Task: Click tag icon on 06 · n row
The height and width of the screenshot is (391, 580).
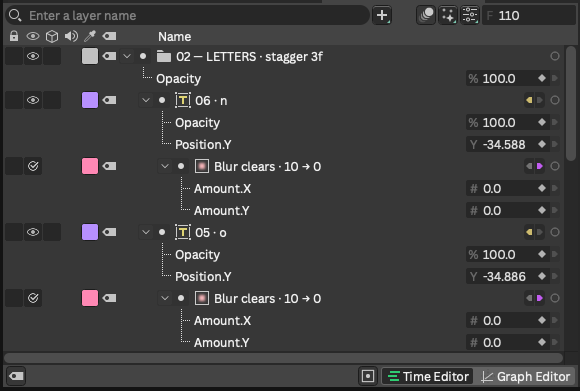Action: coord(109,100)
